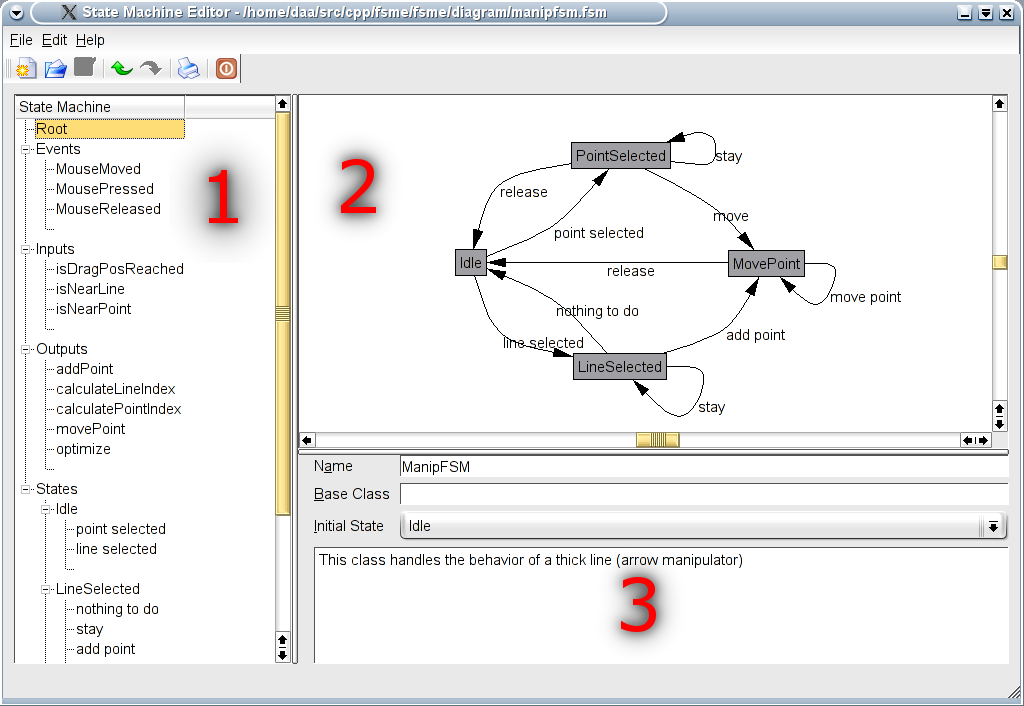Viewport: 1024px width, 706px height.
Task: Click the Print icon in toolbar
Action: coord(188,69)
